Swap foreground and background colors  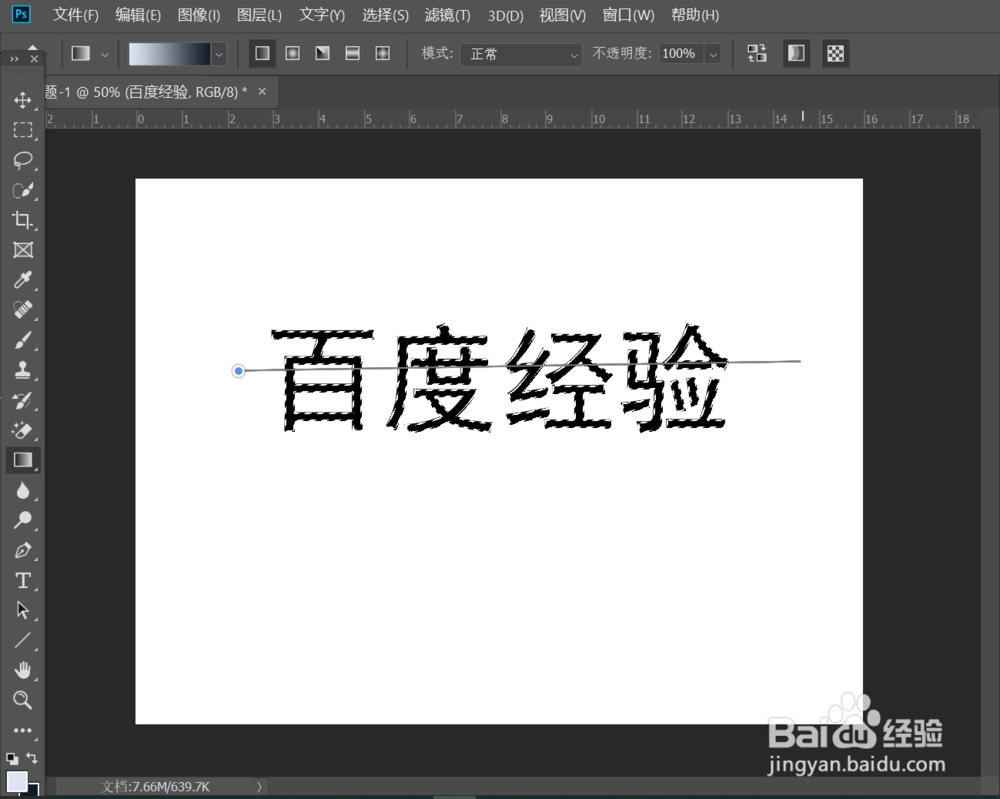point(32,758)
